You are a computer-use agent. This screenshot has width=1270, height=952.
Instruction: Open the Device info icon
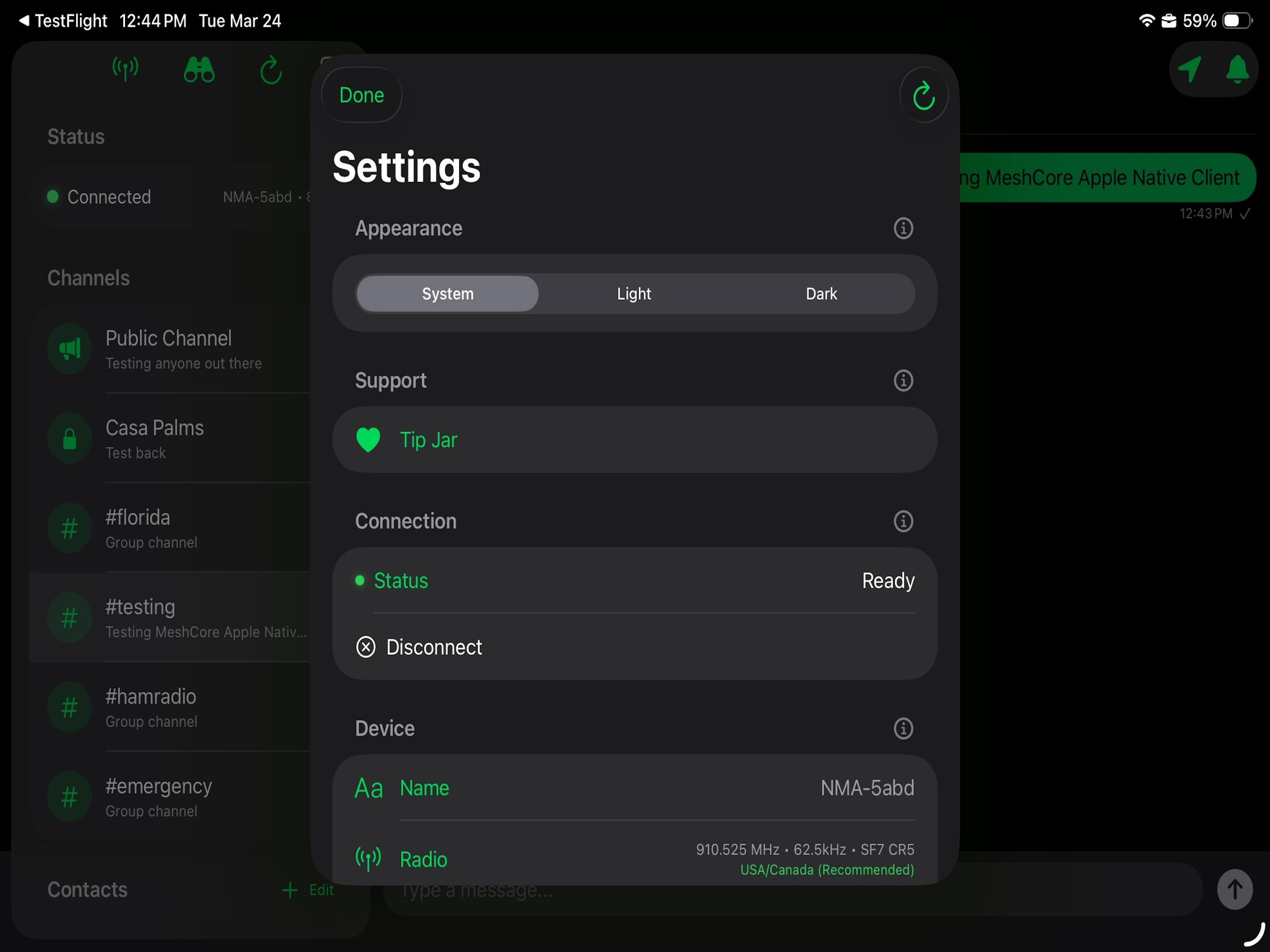point(903,728)
